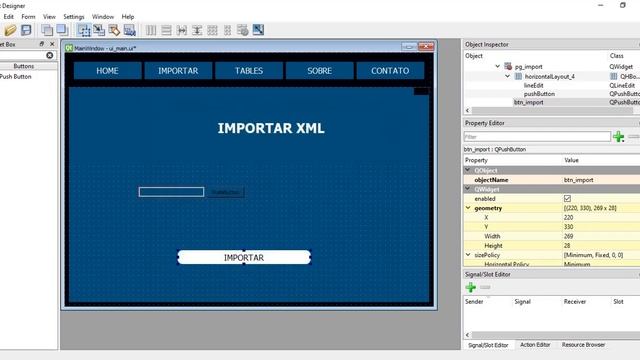The height and width of the screenshot is (360, 640).
Task: Open the View menu
Action: tap(49, 17)
